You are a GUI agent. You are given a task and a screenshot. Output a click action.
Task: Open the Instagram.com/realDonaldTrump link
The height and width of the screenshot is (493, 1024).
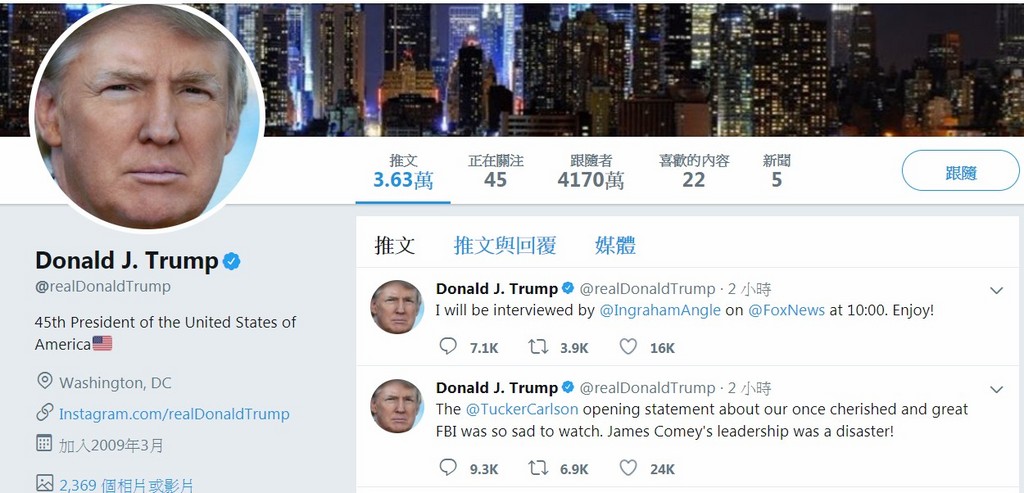coord(174,414)
